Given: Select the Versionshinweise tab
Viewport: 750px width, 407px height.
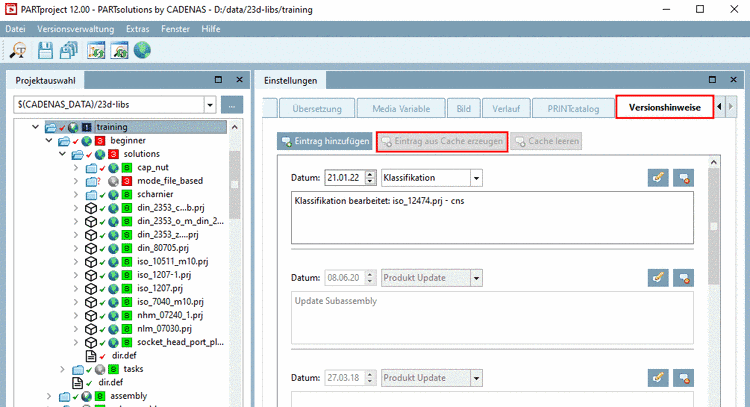Looking at the screenshot, I should 664,107.
